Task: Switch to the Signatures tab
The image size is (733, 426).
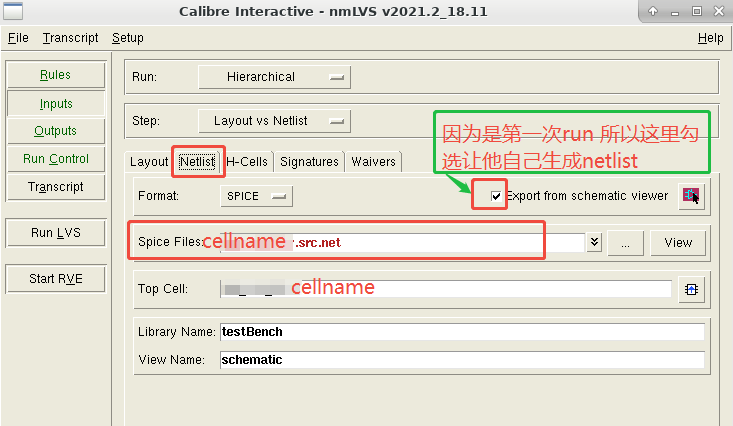Action: (309, 162)
